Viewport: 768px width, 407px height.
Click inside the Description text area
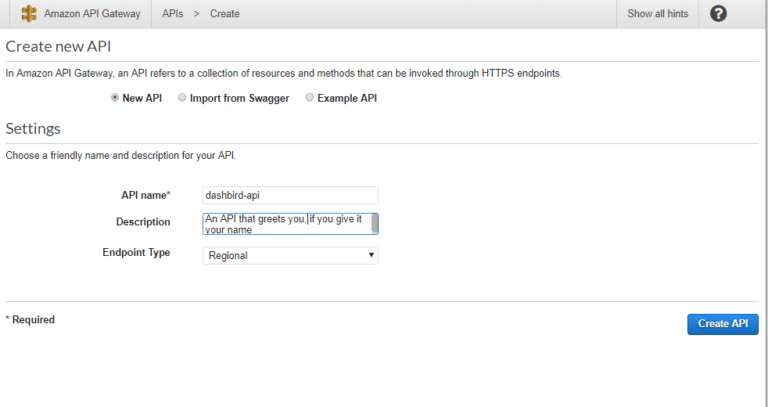286,223
